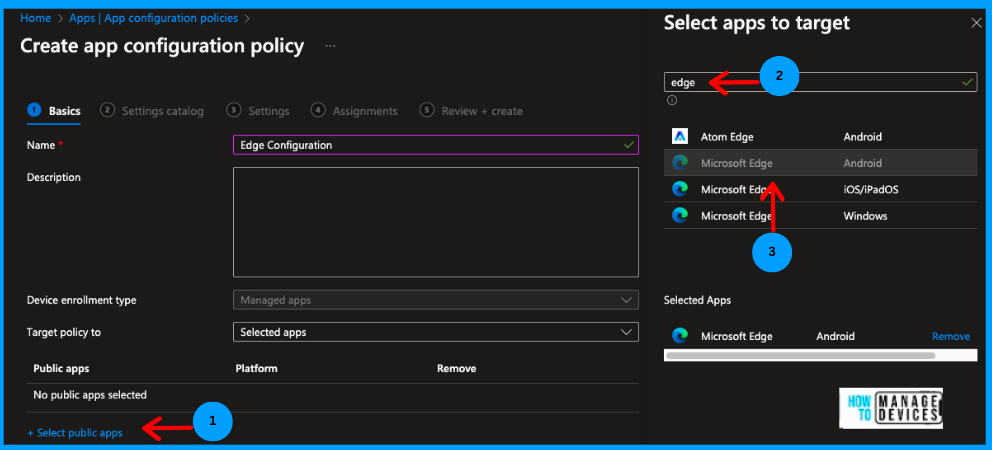Go to the Home breadcrumb link
This screenshot has width=992, height=450.
click(x=35, y=18)
